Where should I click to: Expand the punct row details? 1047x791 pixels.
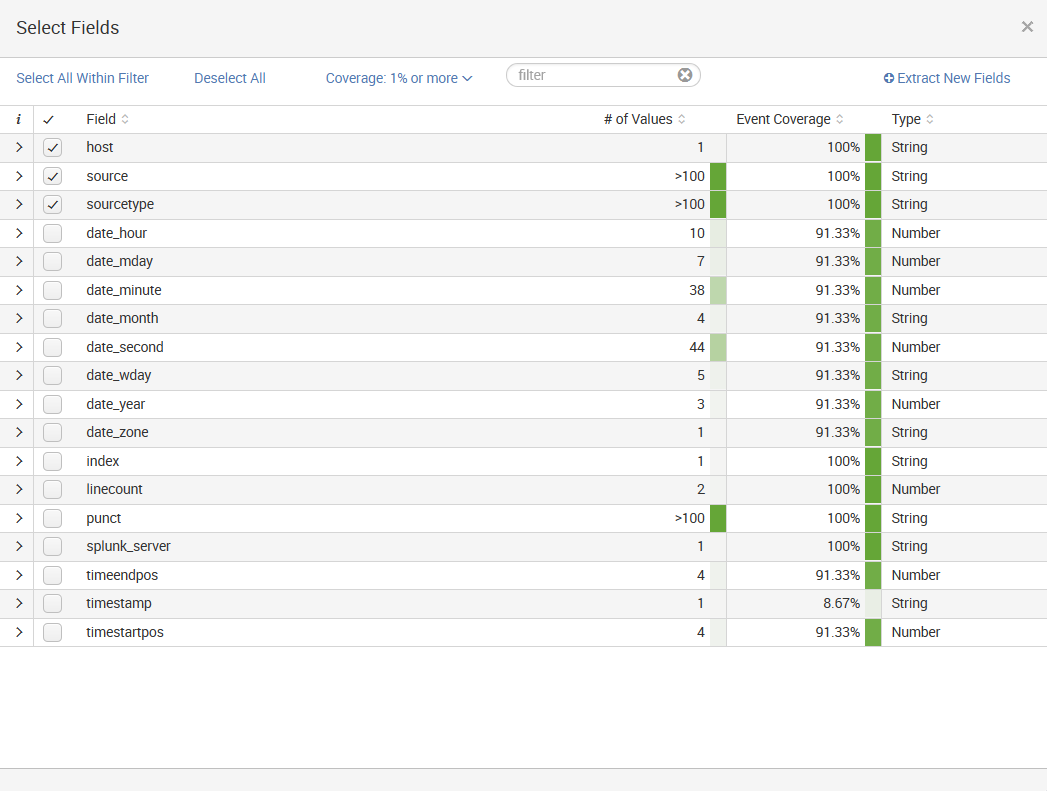point(19,518)
